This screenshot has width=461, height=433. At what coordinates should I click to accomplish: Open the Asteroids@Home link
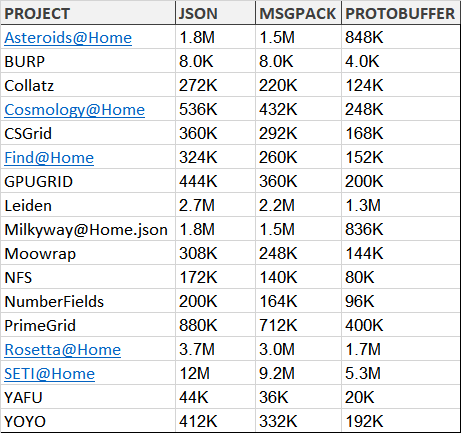coord(68,38)
